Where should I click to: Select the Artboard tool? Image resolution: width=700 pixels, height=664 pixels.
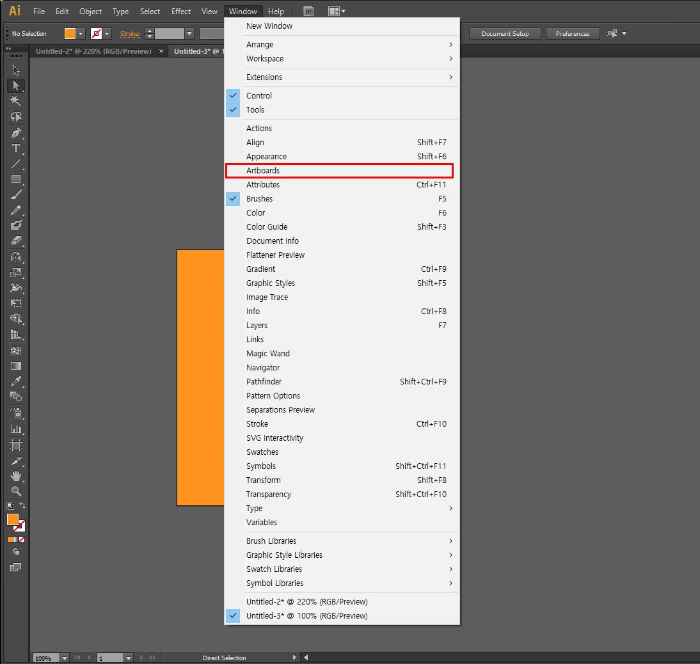[x=16, y=445]
